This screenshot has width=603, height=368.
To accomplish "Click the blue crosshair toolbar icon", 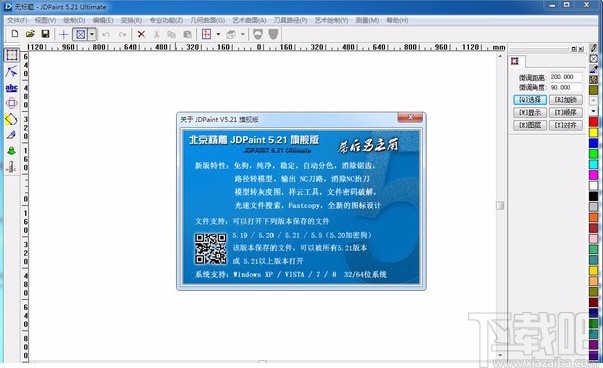I will [x=63, y=35].
